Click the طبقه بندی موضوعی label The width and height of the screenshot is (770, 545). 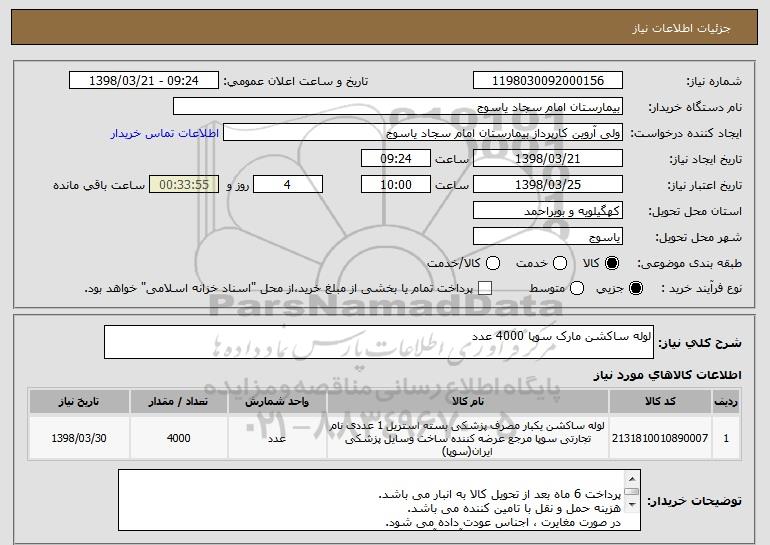[x=689, y=264]
